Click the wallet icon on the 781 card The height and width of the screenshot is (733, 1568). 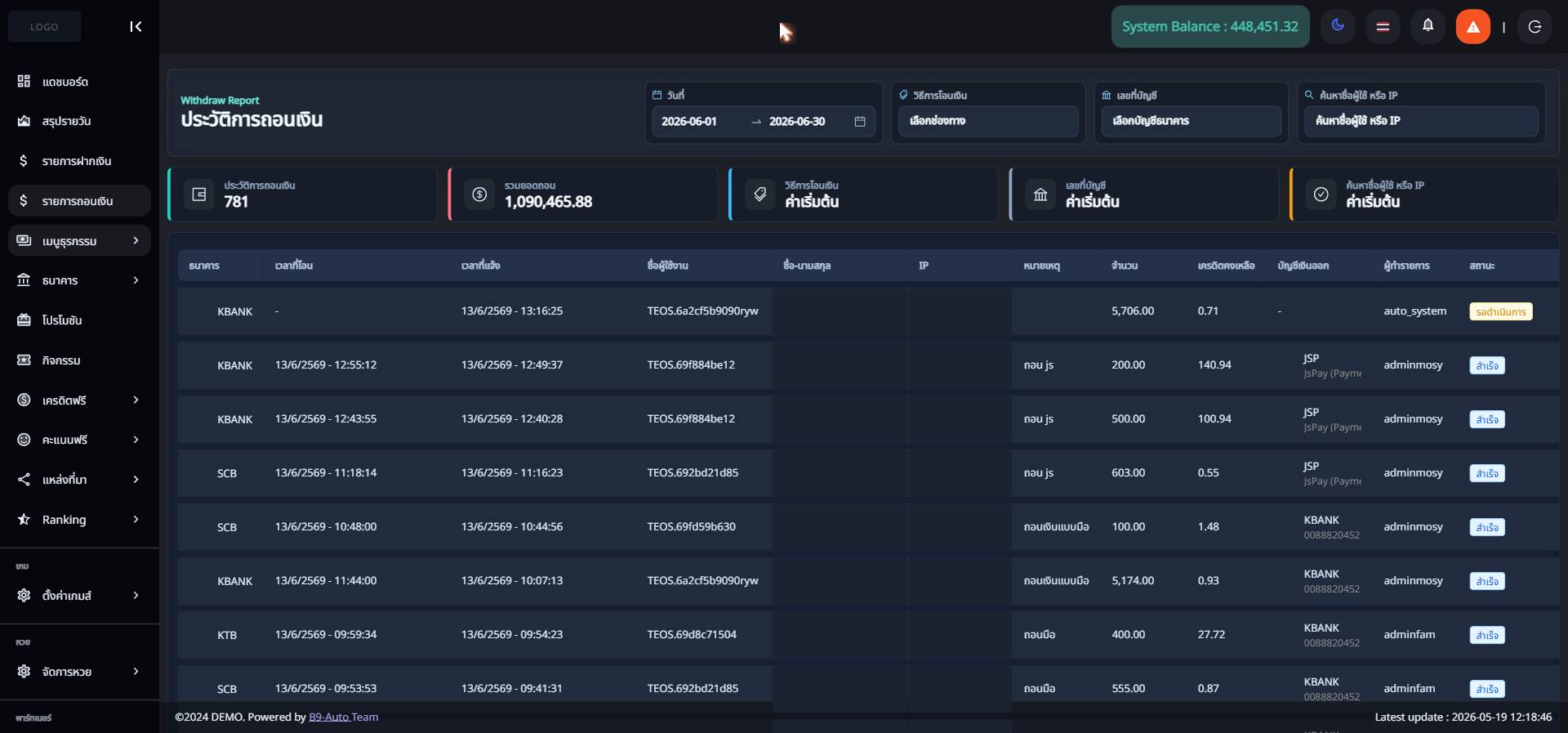pyautogui.click(x=198, y=194)
